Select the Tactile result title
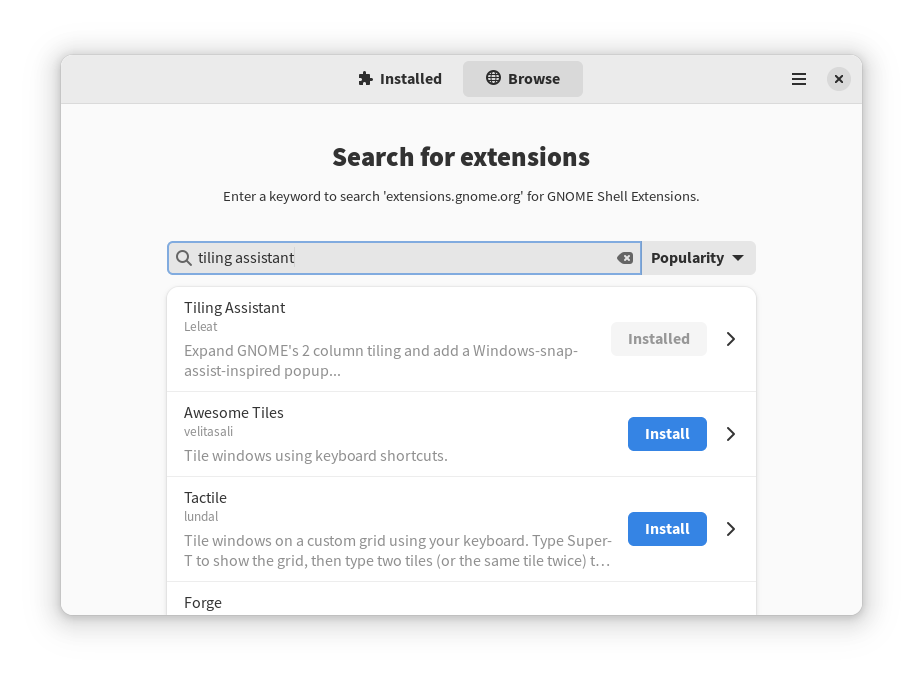The height and width of the screenshot is (682, 923). point(205,498)
